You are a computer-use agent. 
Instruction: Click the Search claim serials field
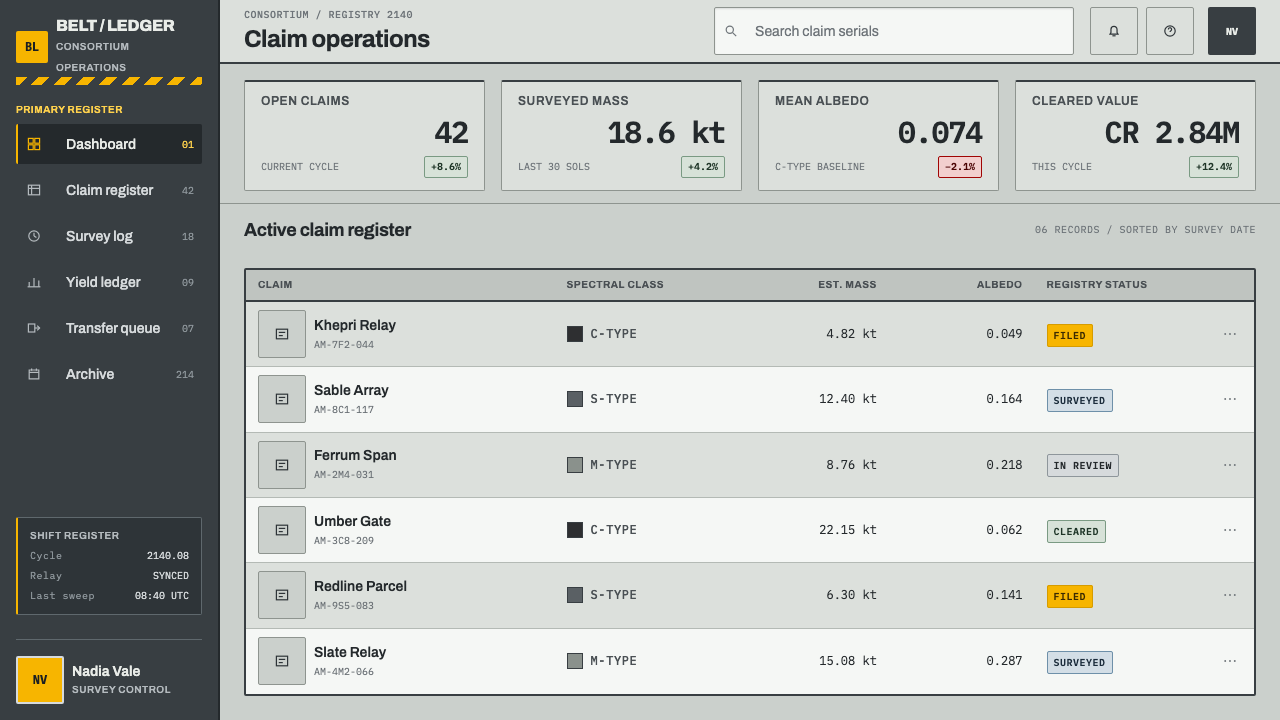tap(894, 31)
